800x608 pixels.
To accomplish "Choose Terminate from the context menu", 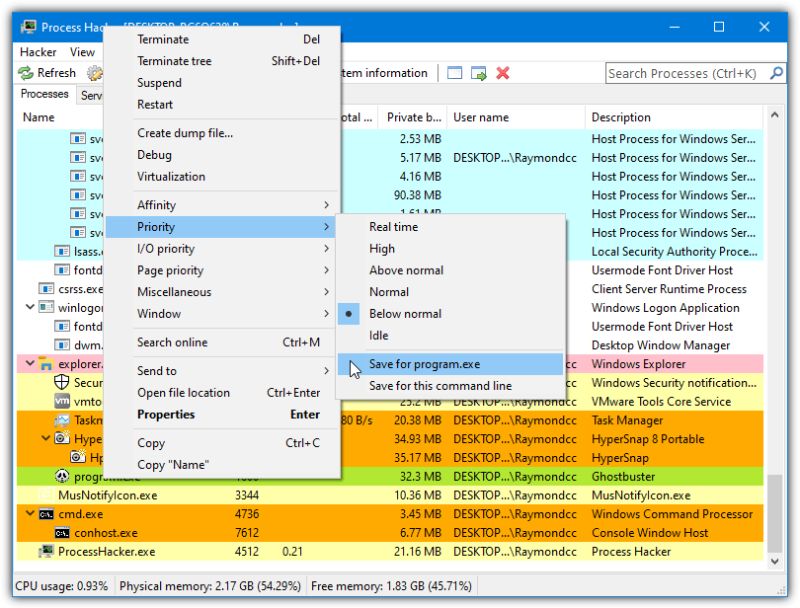I will coord(221,39).
